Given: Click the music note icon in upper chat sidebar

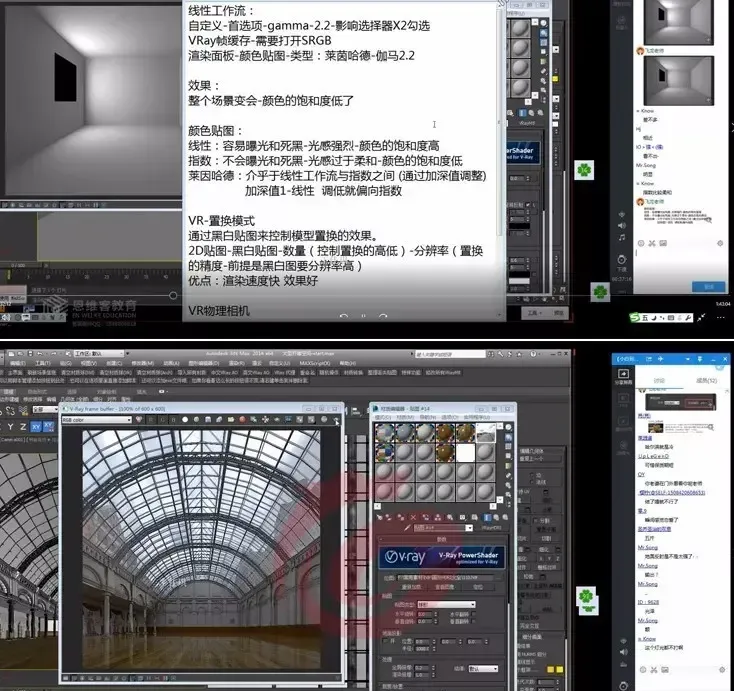Looking at the screenshot, I should pos(622,237).
